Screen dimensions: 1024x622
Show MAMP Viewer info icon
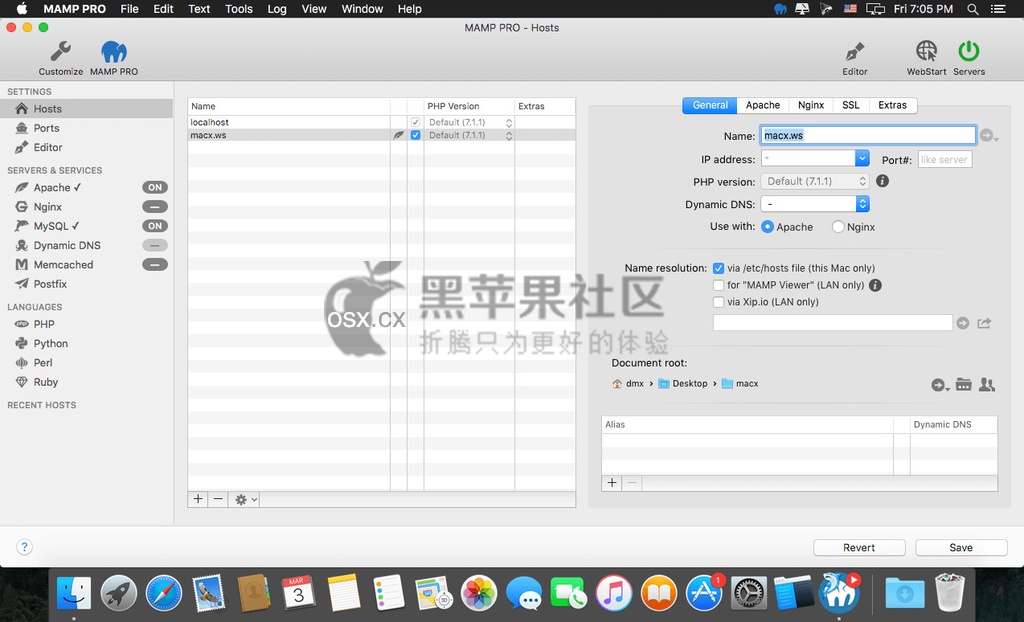[876, 285]
